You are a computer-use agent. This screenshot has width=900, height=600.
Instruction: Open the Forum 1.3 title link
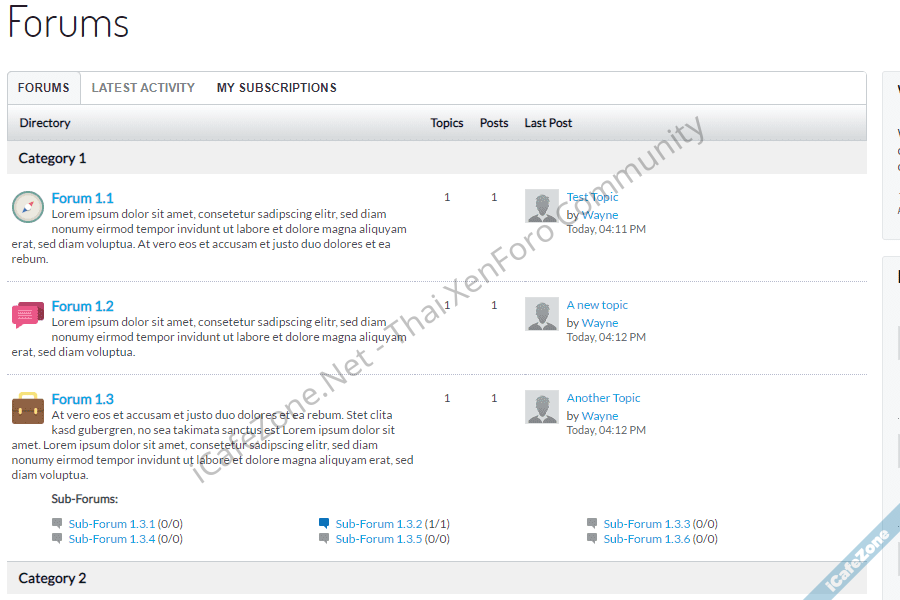(83, 399)
